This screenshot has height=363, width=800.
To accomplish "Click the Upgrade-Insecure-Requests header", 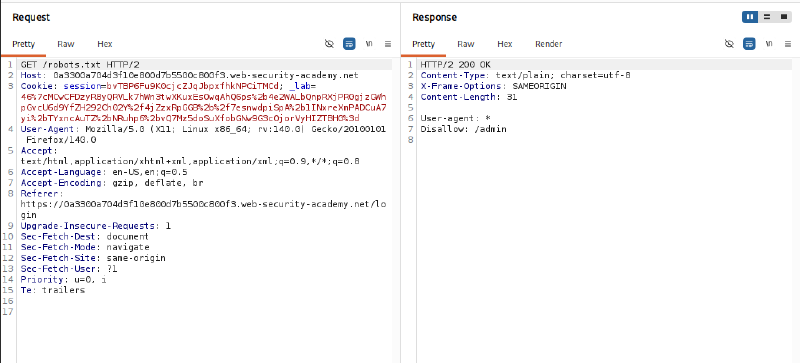I will click(96, 226).
